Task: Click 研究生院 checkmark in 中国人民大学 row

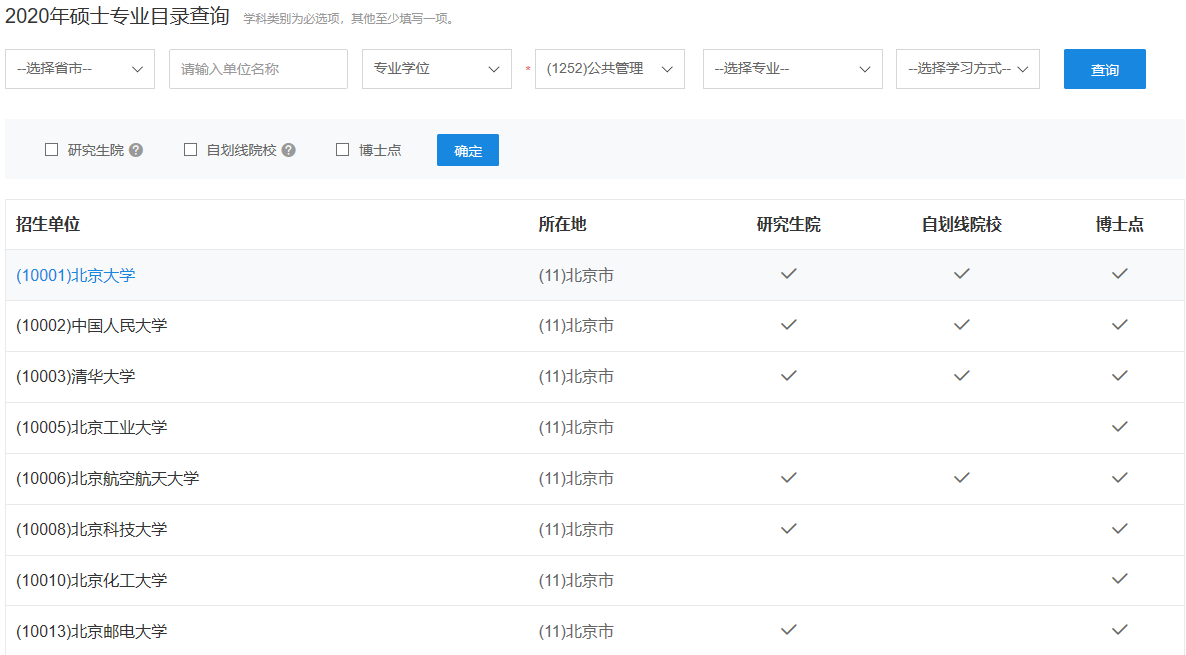Action: [x=789, y=324]
